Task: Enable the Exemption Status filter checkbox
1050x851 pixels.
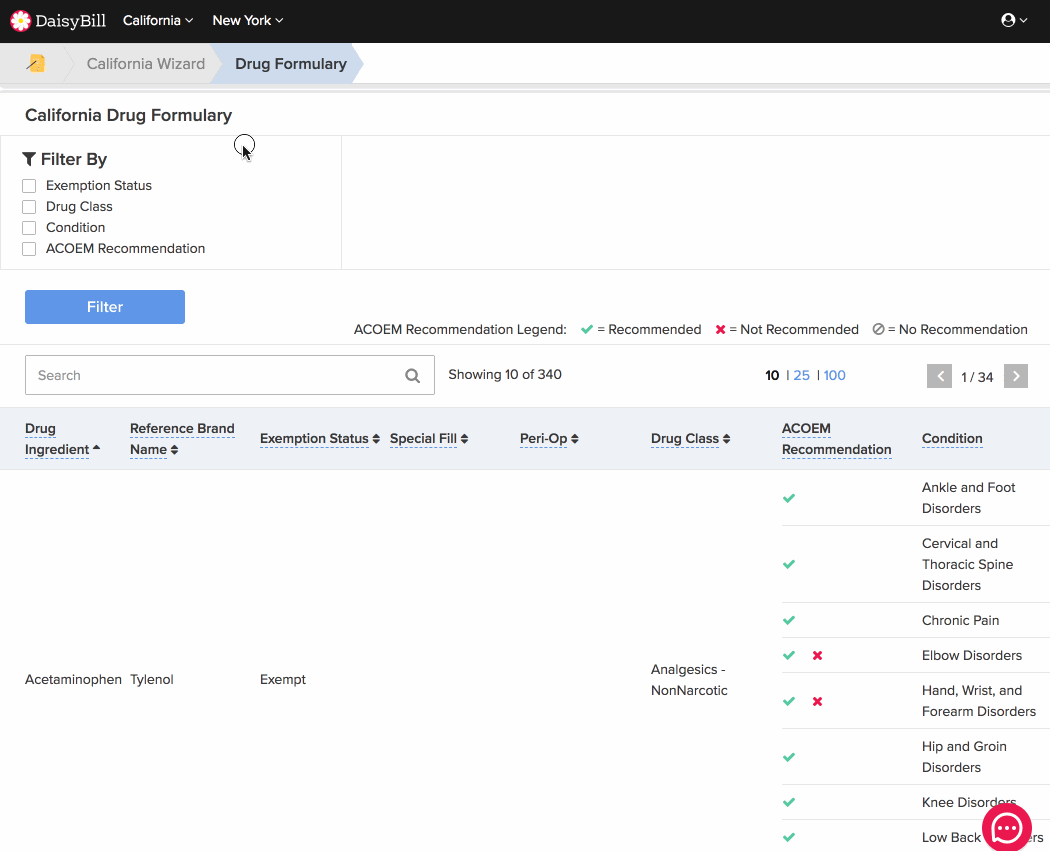Action: pyautogui.click(x=29, y=186)
